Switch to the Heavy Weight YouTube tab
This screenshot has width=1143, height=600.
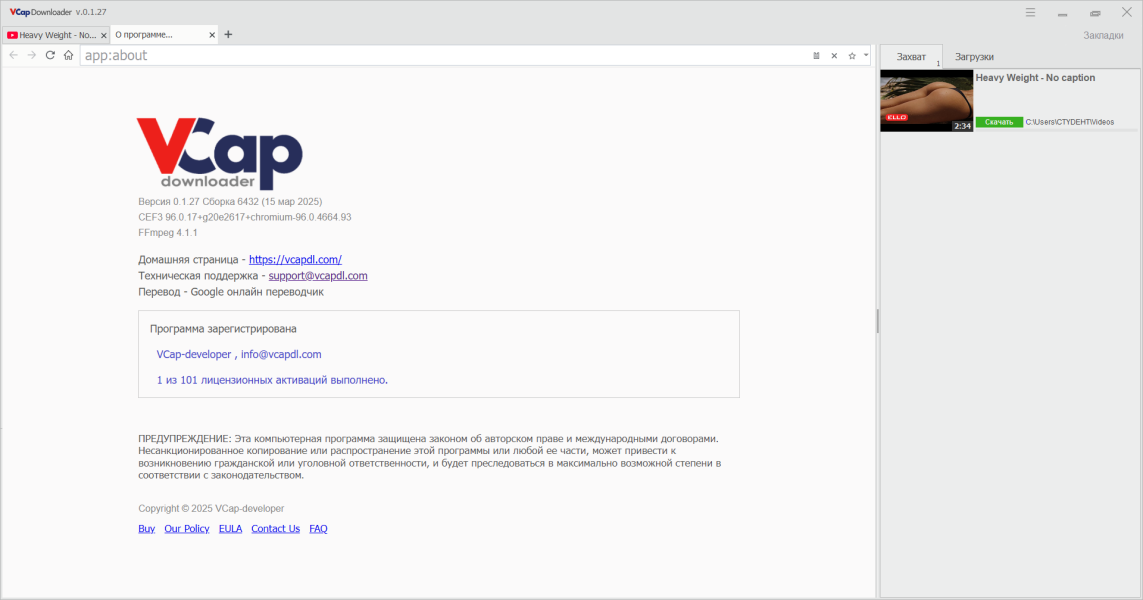[51, 35]
